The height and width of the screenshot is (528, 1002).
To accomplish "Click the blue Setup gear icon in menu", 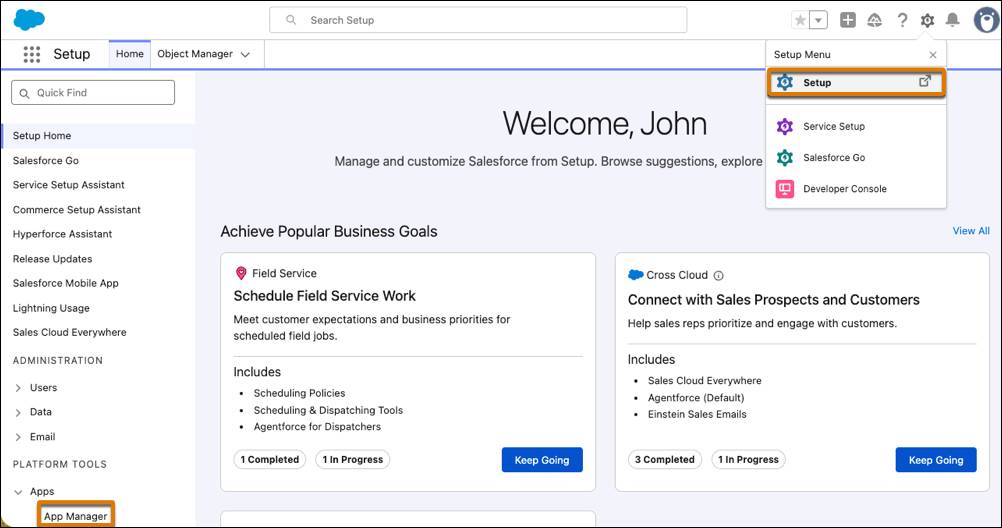I will pyautogui.click(x=785, y=82).
